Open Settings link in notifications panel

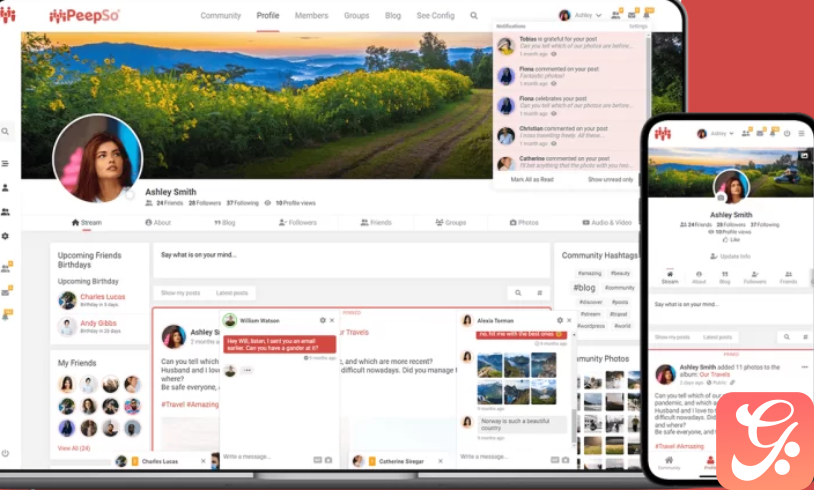638,26
